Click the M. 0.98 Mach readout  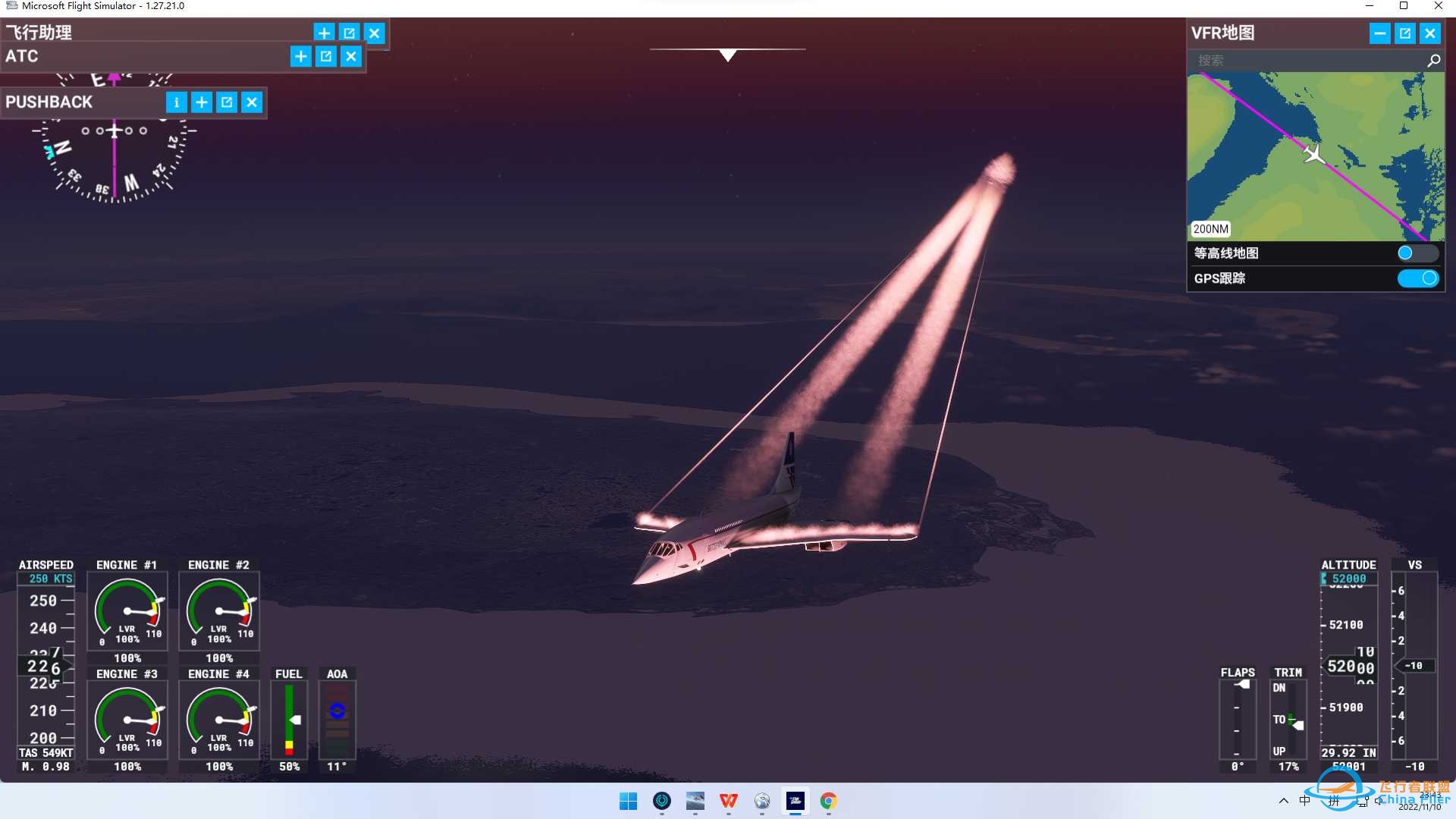(45, 767)
